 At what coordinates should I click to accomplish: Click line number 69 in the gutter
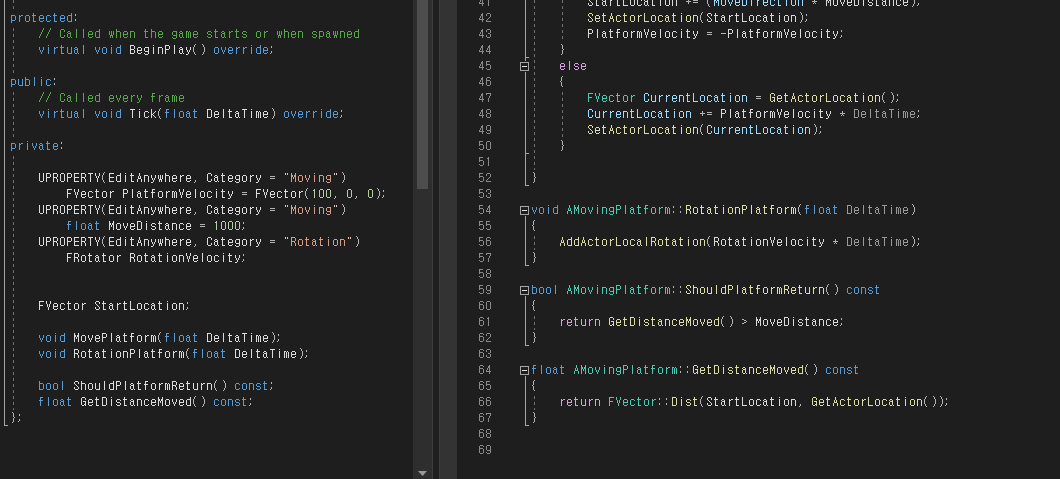coord(485,450)
